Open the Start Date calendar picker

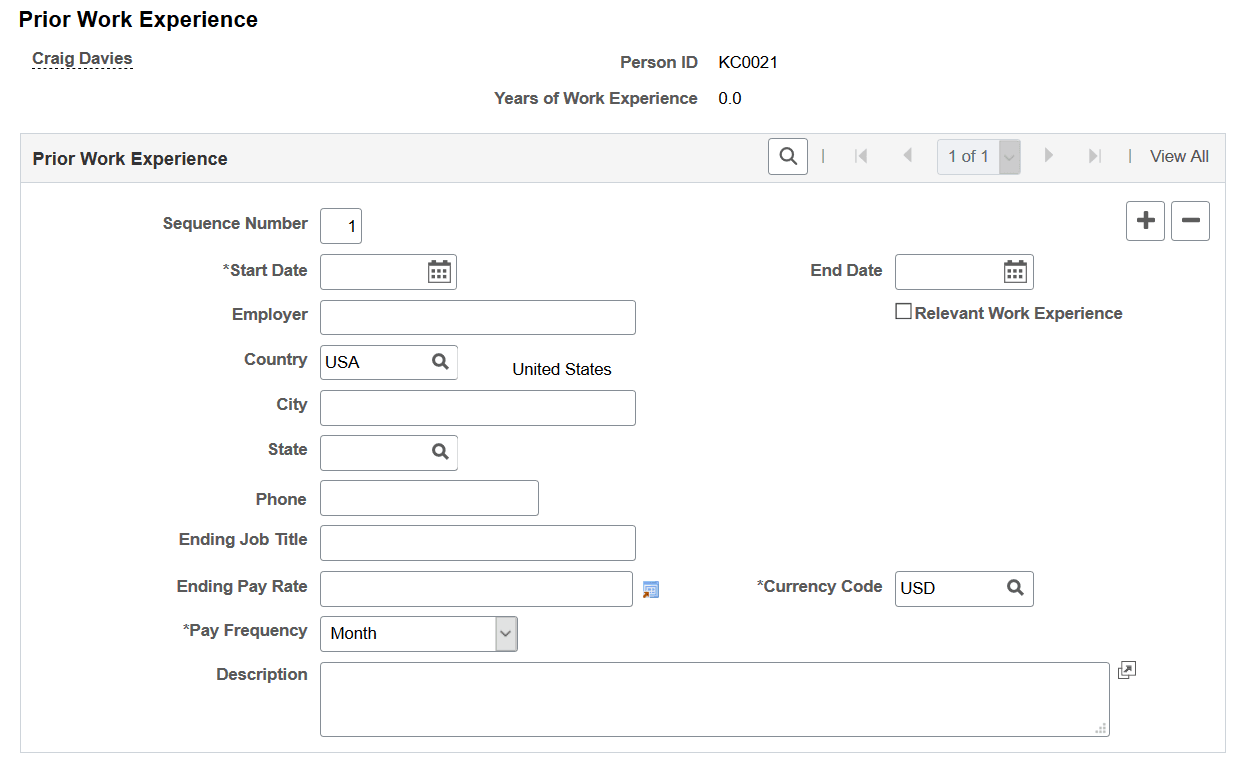point(439,272)
